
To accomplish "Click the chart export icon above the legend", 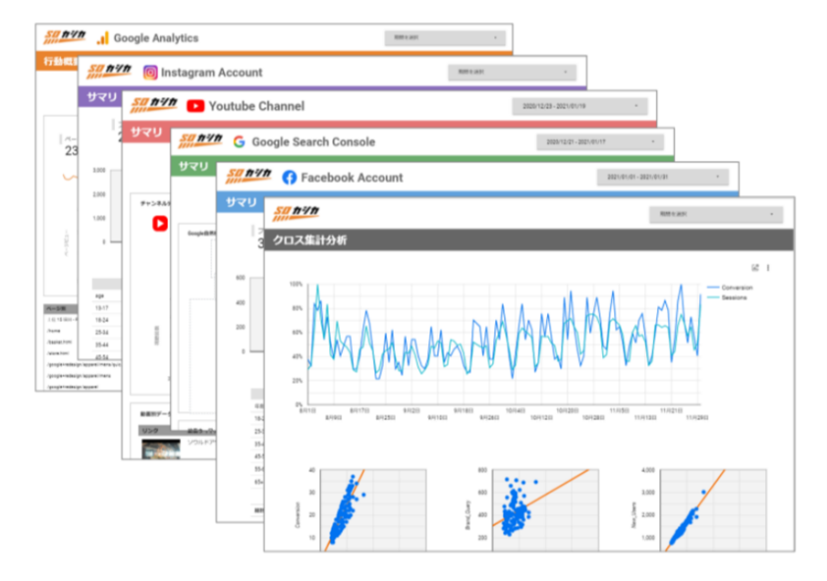I will (x=755, y=267).
